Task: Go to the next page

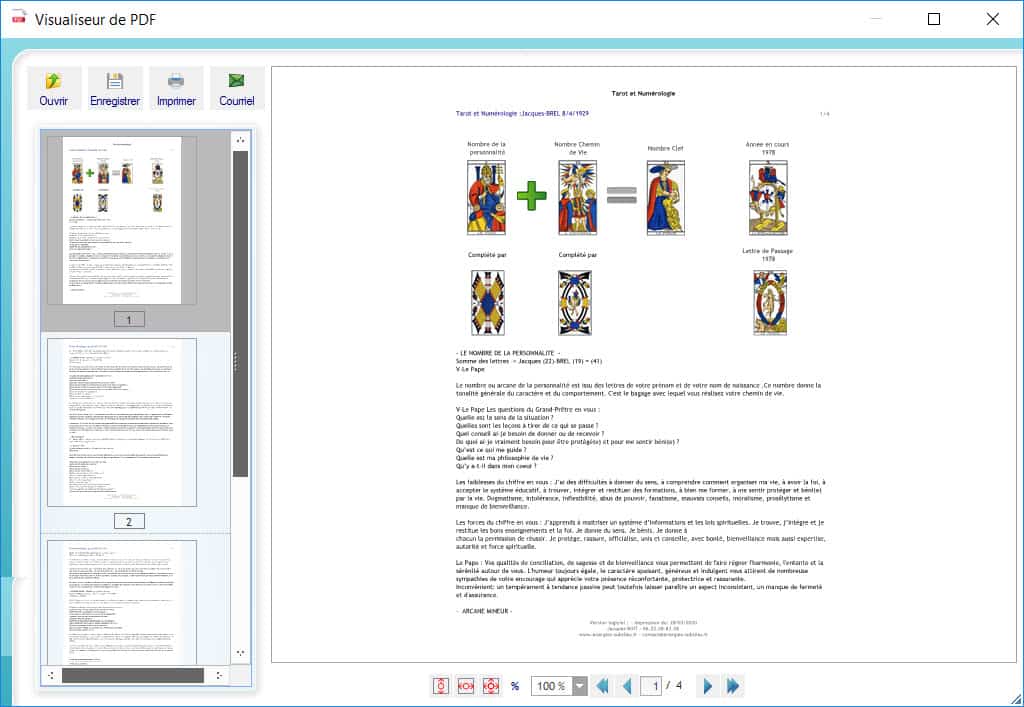Action: pyautogui.click(x=707, y=685)
